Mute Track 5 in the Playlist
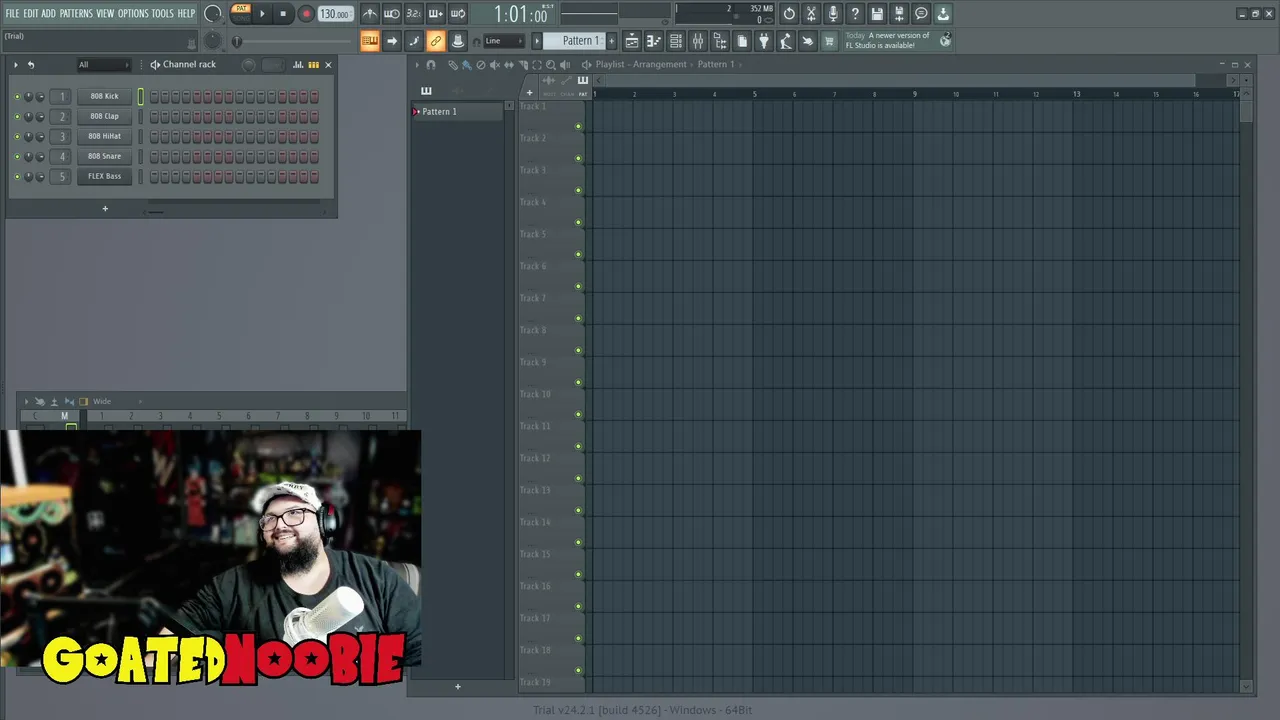Viewport: 1280px width, 720px height. pos(578,254)
